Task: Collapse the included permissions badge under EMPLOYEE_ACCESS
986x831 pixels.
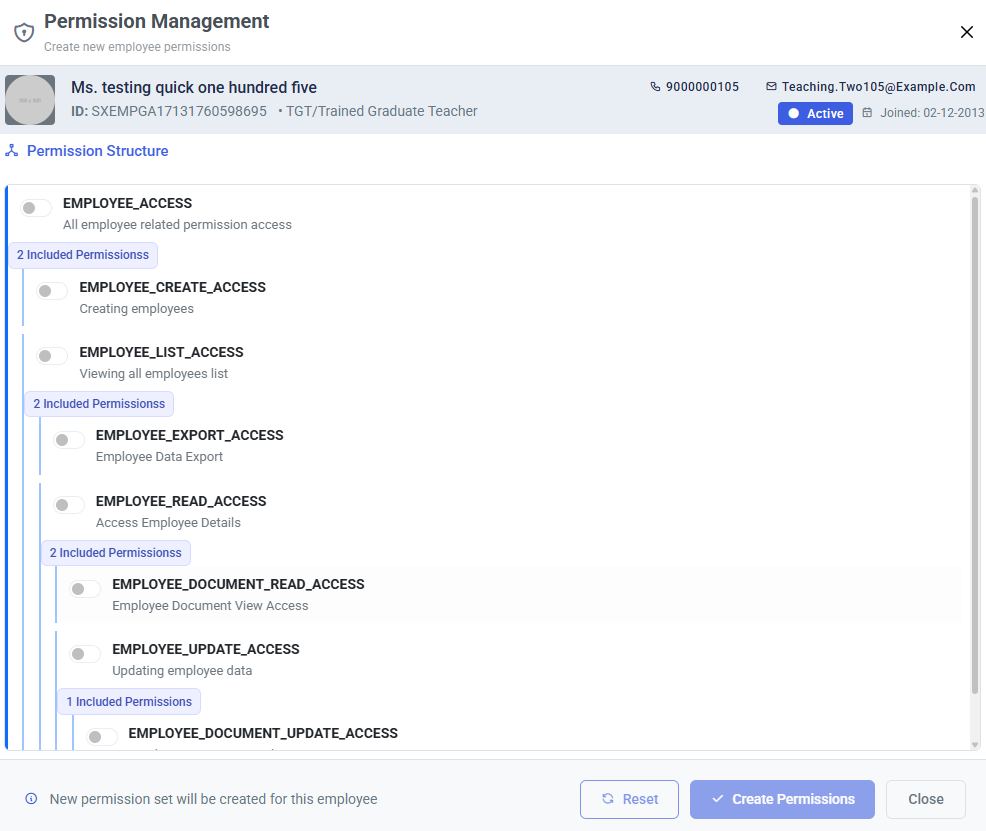Action: coord(83,255)
